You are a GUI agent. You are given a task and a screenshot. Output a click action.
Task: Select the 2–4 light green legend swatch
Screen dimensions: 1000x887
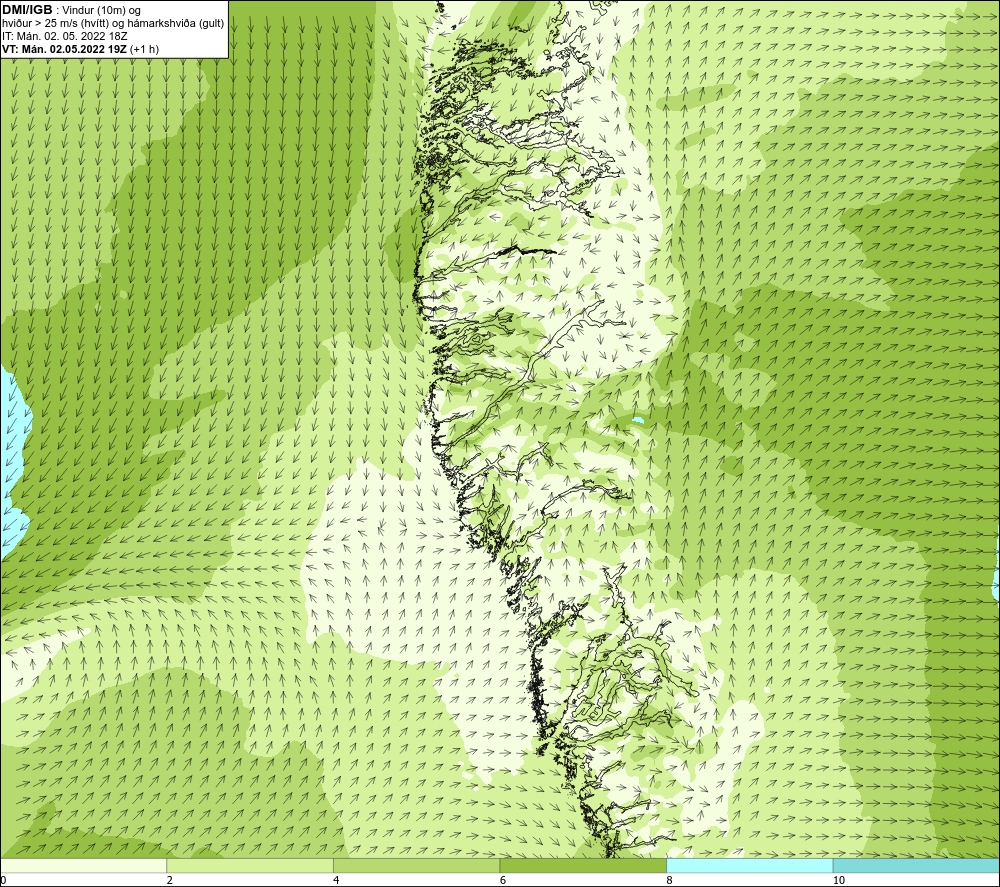point(250,865)
